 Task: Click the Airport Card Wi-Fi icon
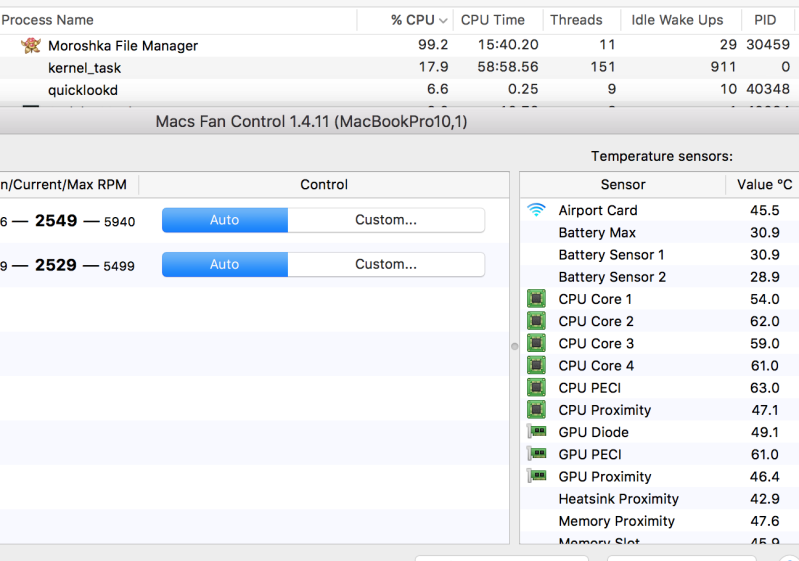coord(537,210)
